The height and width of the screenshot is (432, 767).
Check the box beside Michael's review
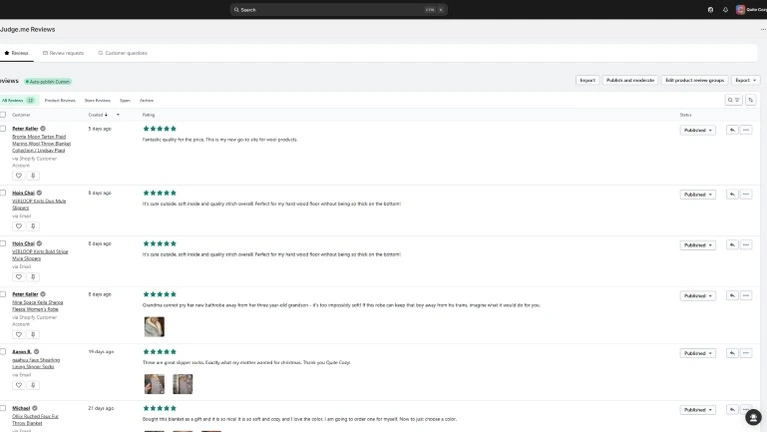point(3,408)
